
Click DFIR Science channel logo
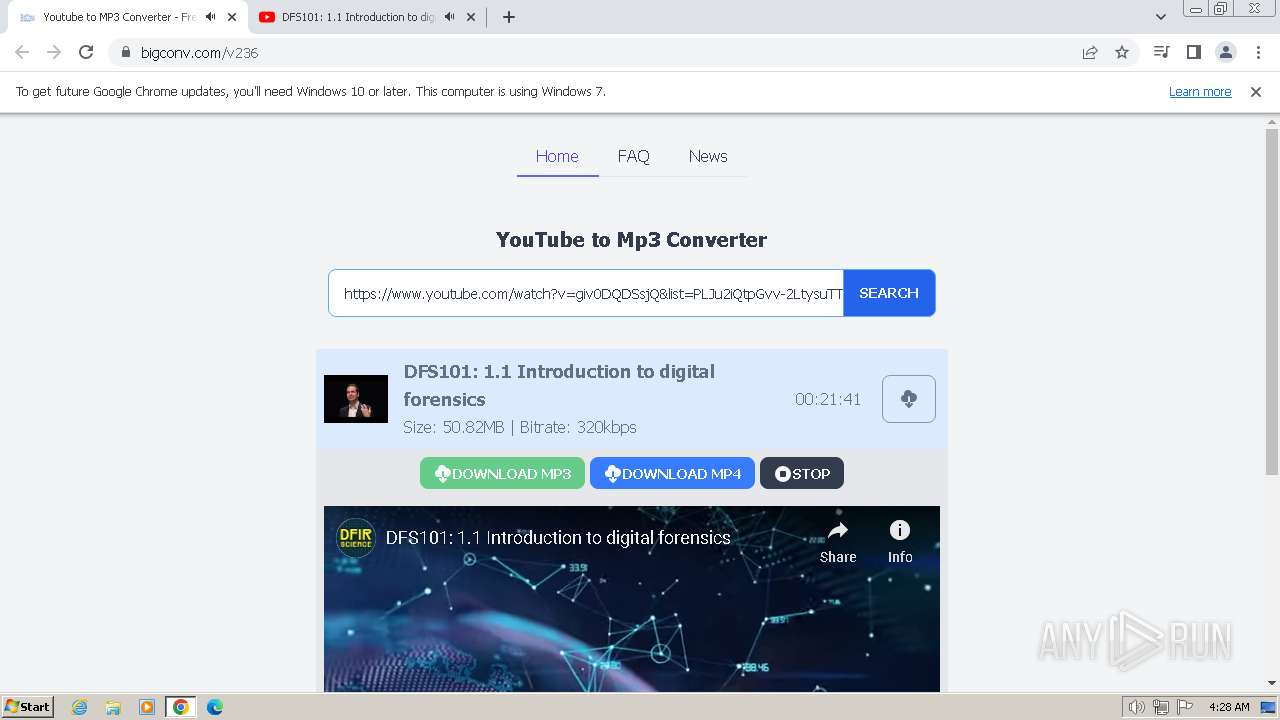point(355,537)
